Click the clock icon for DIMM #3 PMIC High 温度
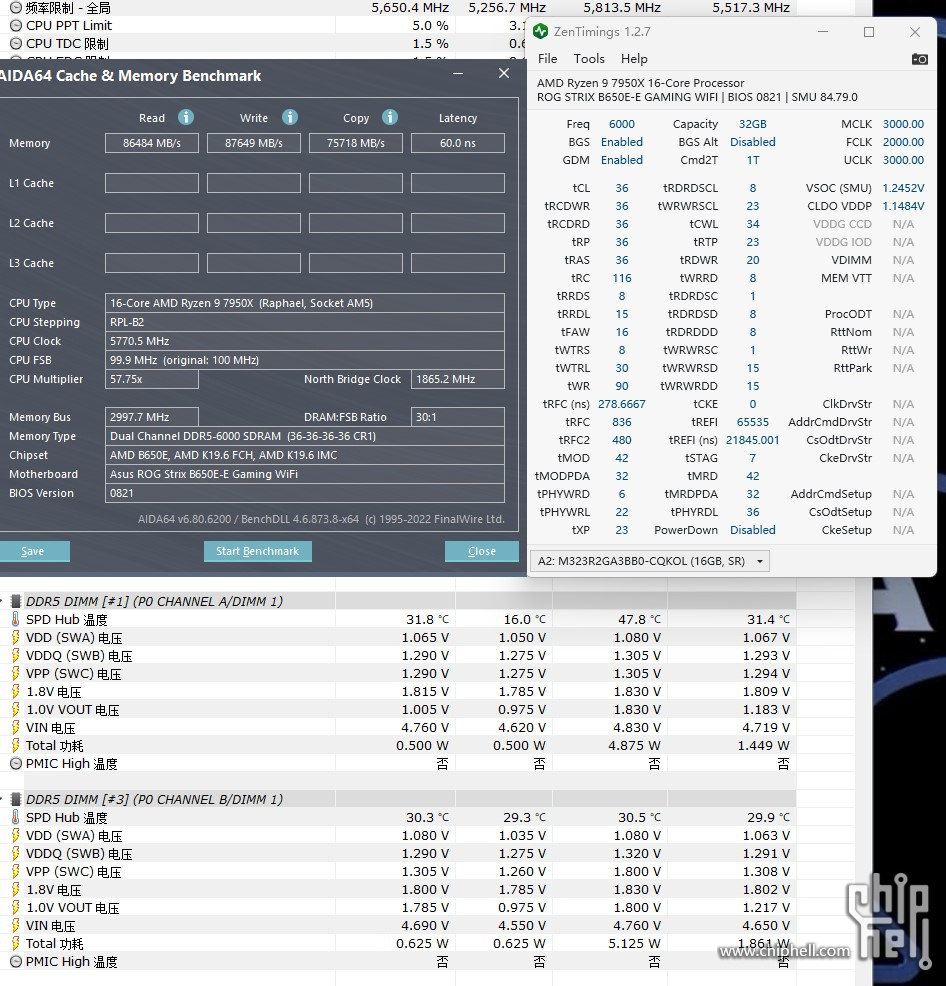 click(16, 962)
